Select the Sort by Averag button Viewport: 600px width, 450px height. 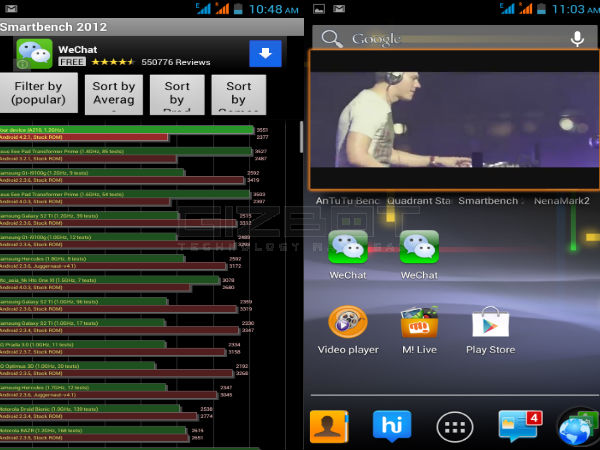[x=113, y=94]
